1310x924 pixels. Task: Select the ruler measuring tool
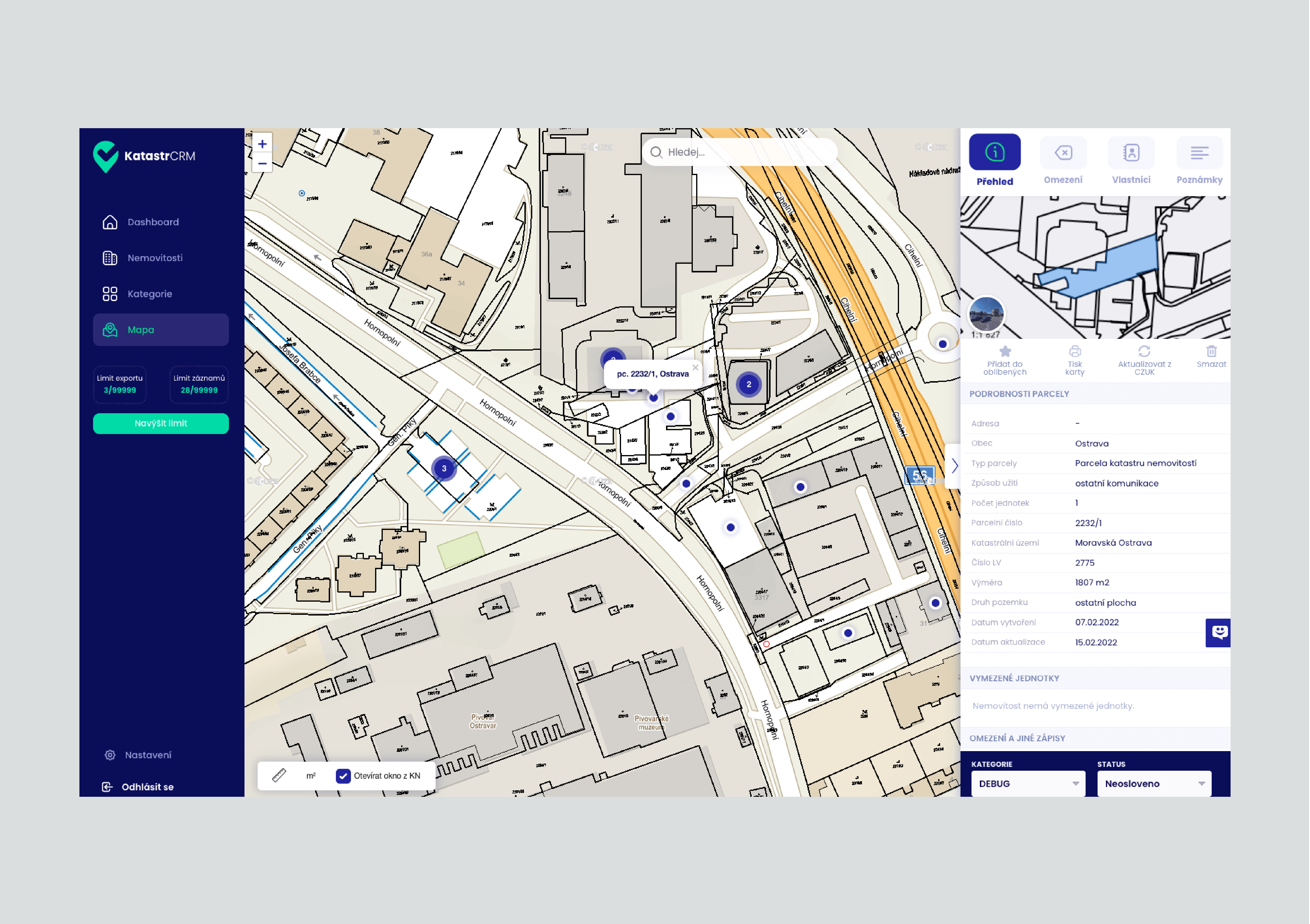(279, 775)
